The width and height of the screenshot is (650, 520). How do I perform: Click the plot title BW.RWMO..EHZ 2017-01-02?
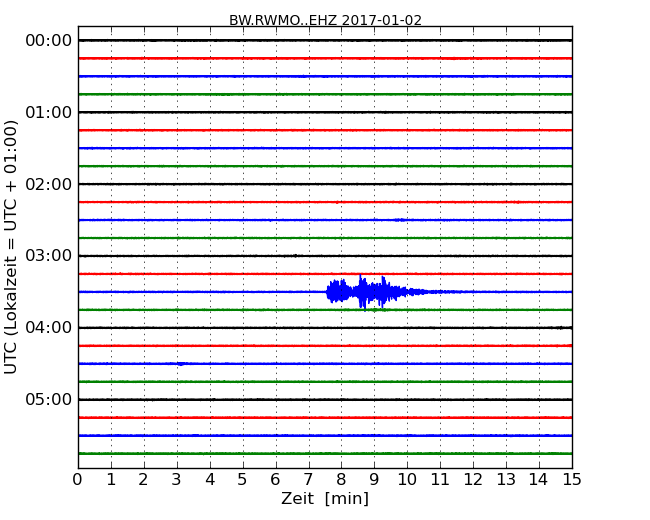(325, 20)
